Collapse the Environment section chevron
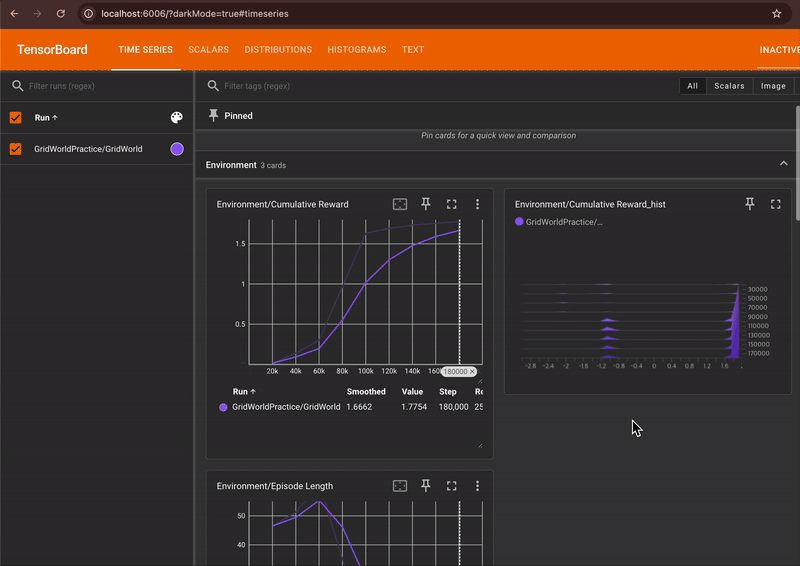 pyautogui.click(x=783, y=164)
